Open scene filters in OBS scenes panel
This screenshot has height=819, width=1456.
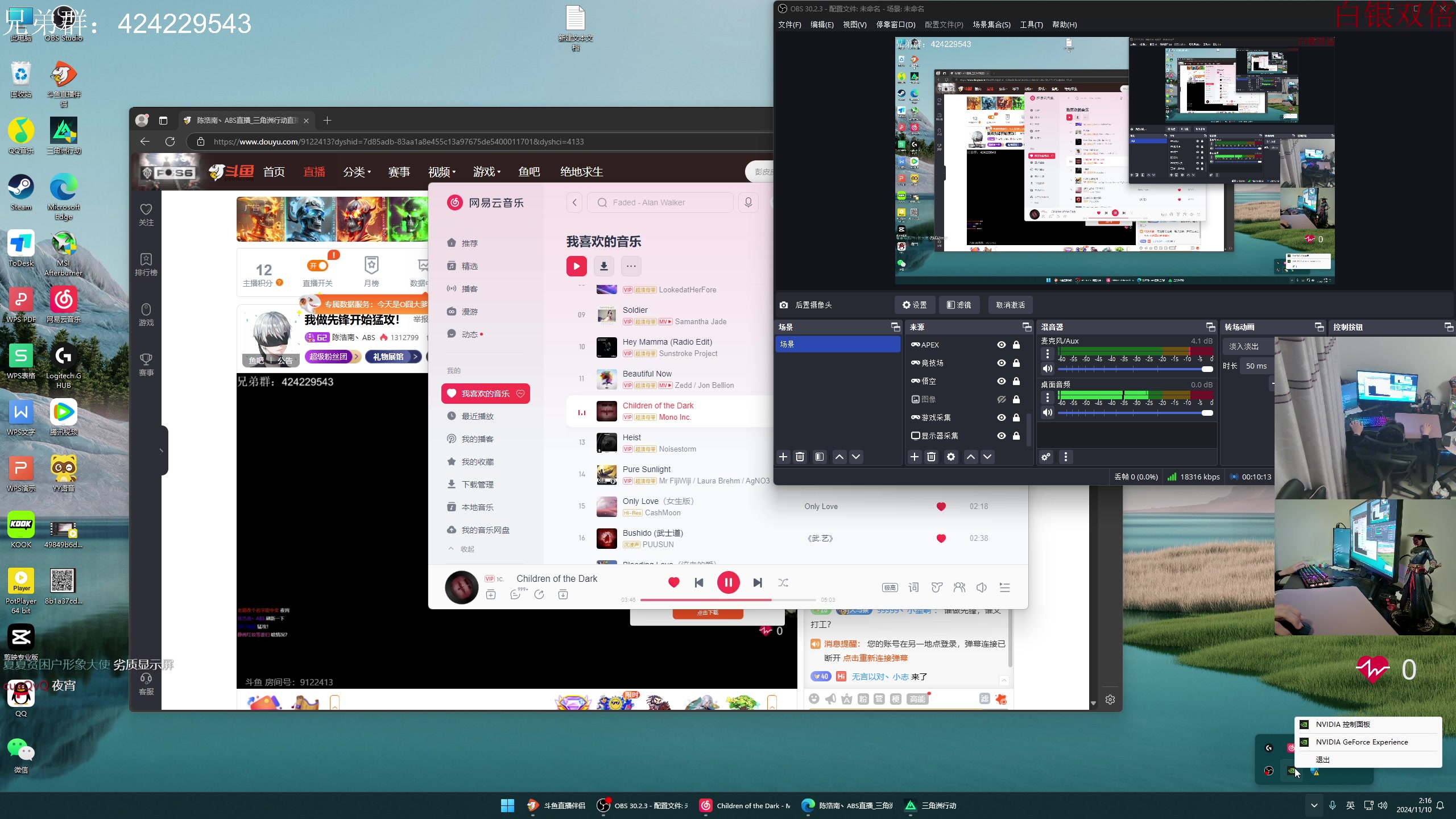[819, 457]
